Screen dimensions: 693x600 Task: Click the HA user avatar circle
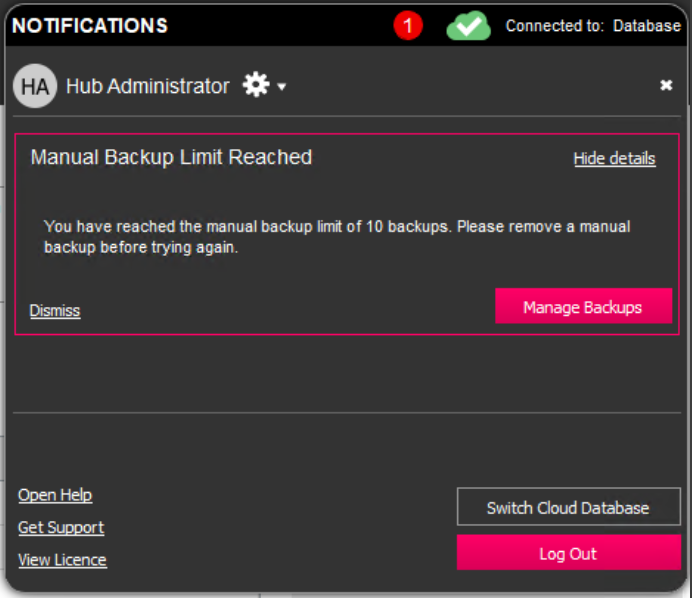[x=34, y=87]
